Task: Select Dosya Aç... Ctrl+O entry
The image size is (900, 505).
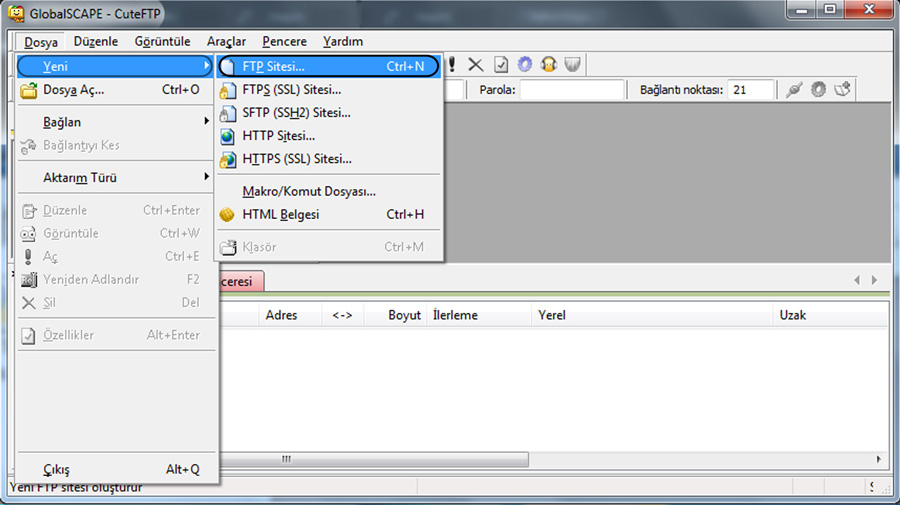Action: [x=115, y=90]
